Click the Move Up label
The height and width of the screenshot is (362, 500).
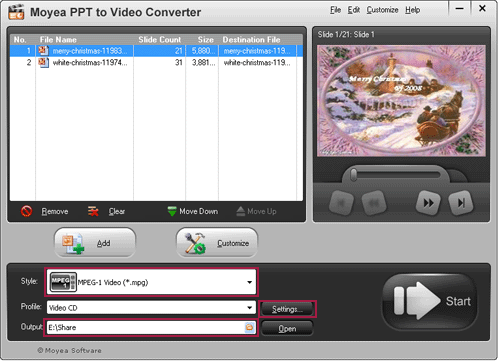pos(262,211)
